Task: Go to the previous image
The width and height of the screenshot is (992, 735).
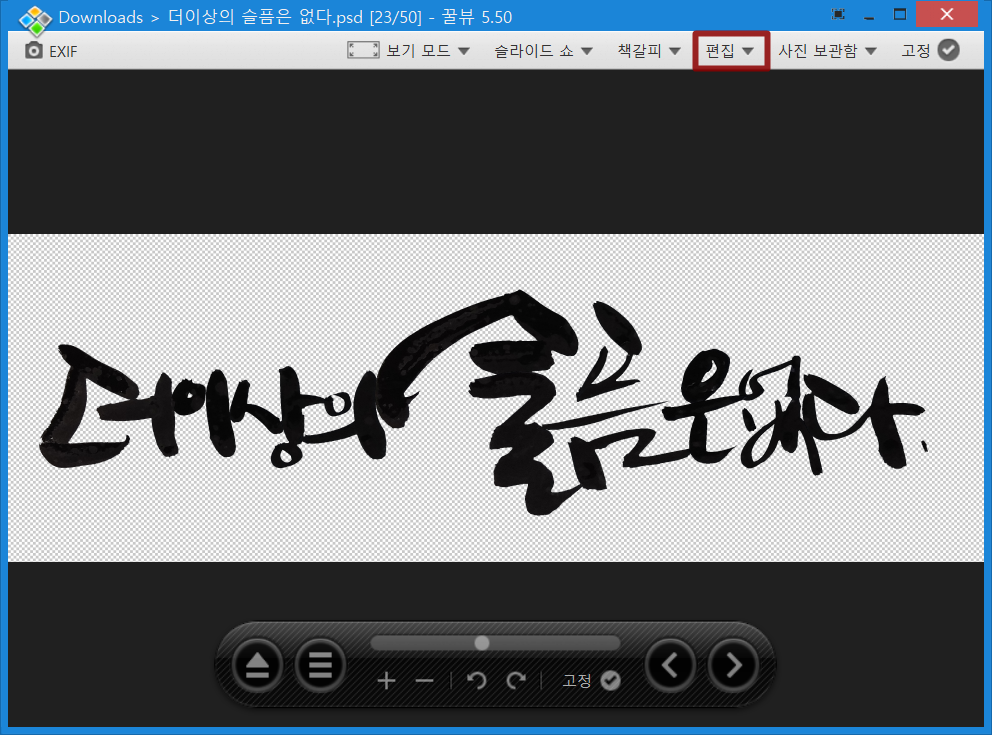Action: click(x=670, y=665)
